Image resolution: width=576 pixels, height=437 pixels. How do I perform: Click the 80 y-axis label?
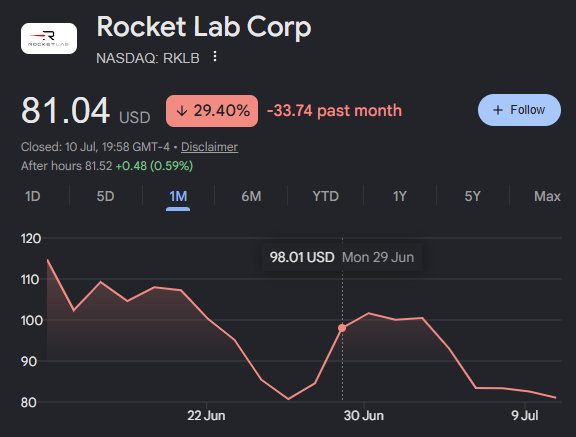click(29, 402)
